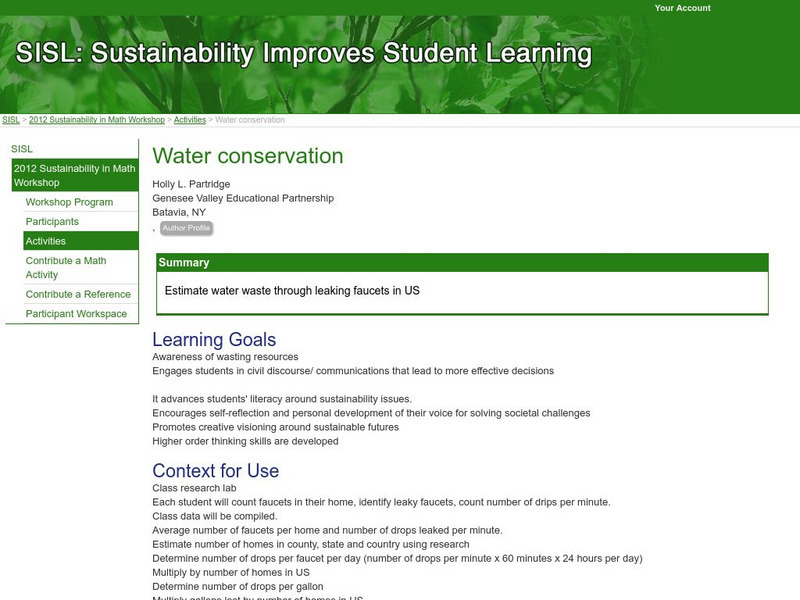Select SISL in the sidebar

point(22,149)
